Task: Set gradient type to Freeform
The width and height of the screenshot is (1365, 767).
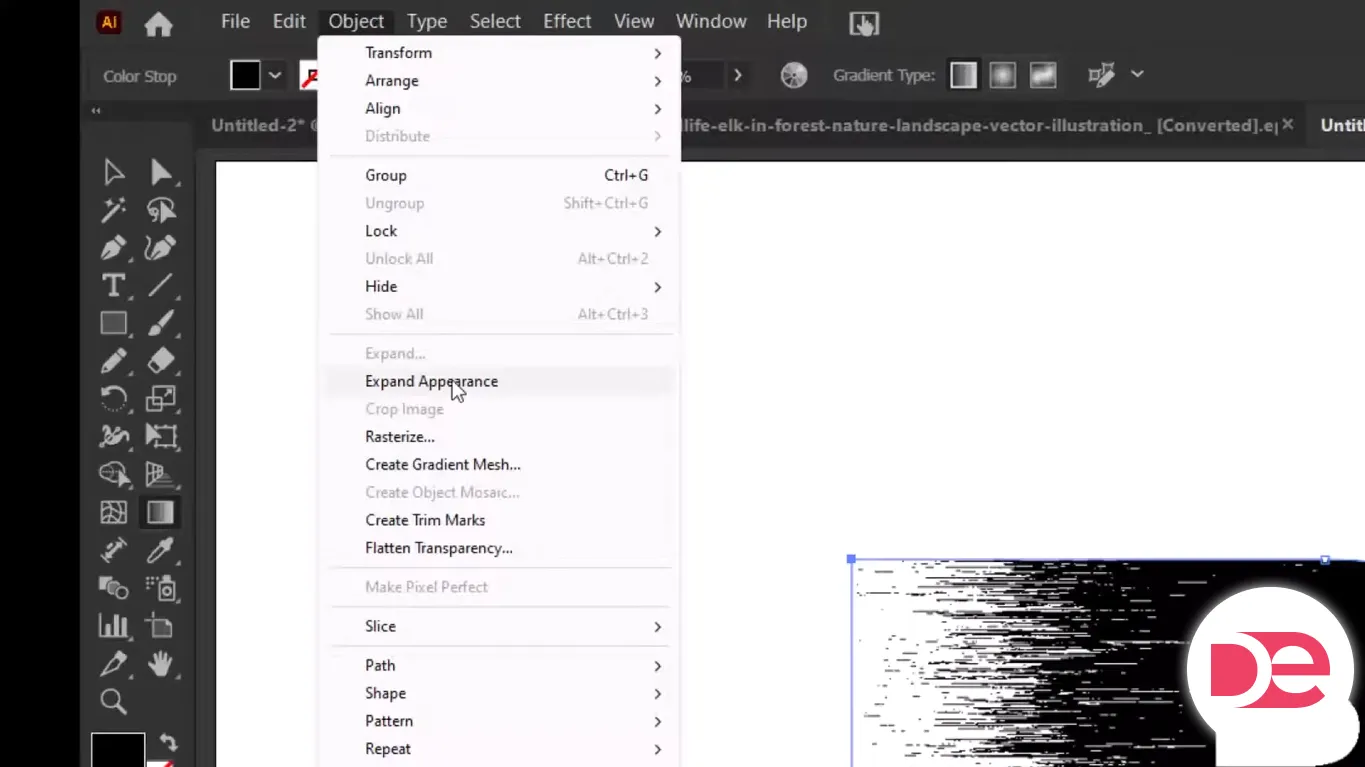Action: (x=1043, y=76)
